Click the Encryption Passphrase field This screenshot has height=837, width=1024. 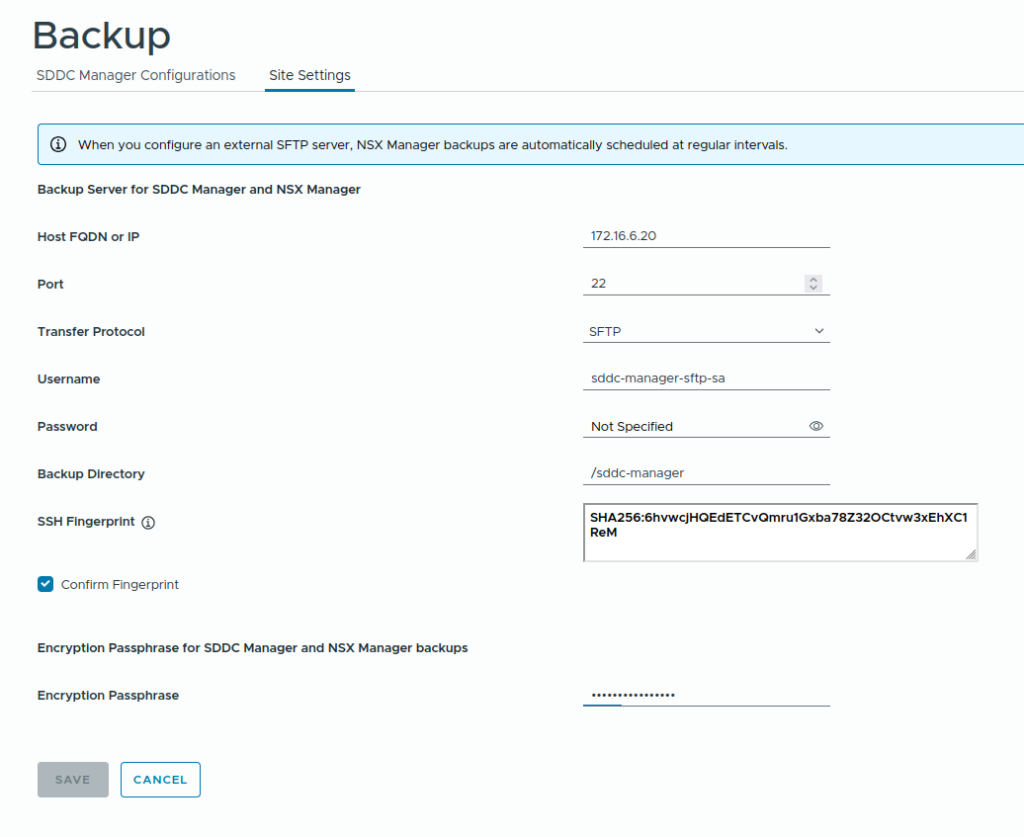click(x=706, y=694)
